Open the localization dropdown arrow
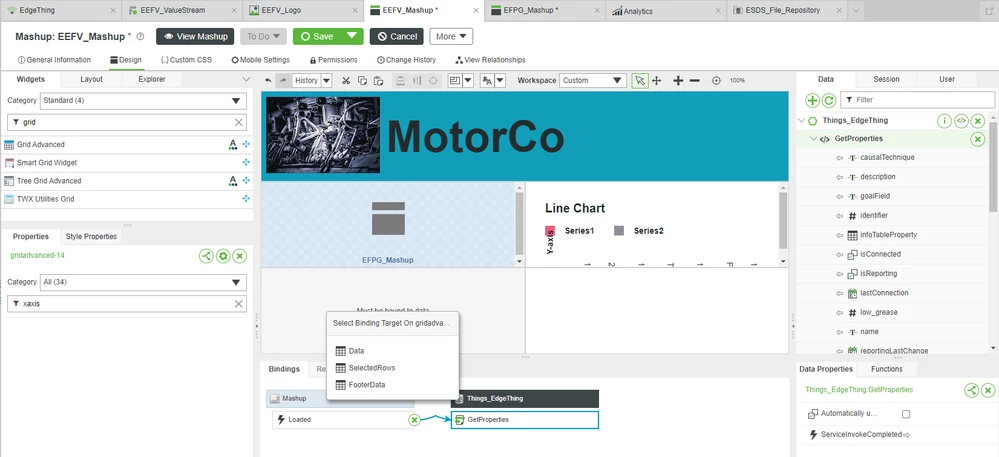Image resolution: width=999 pixels, height=457 pixels. [500, 80]
